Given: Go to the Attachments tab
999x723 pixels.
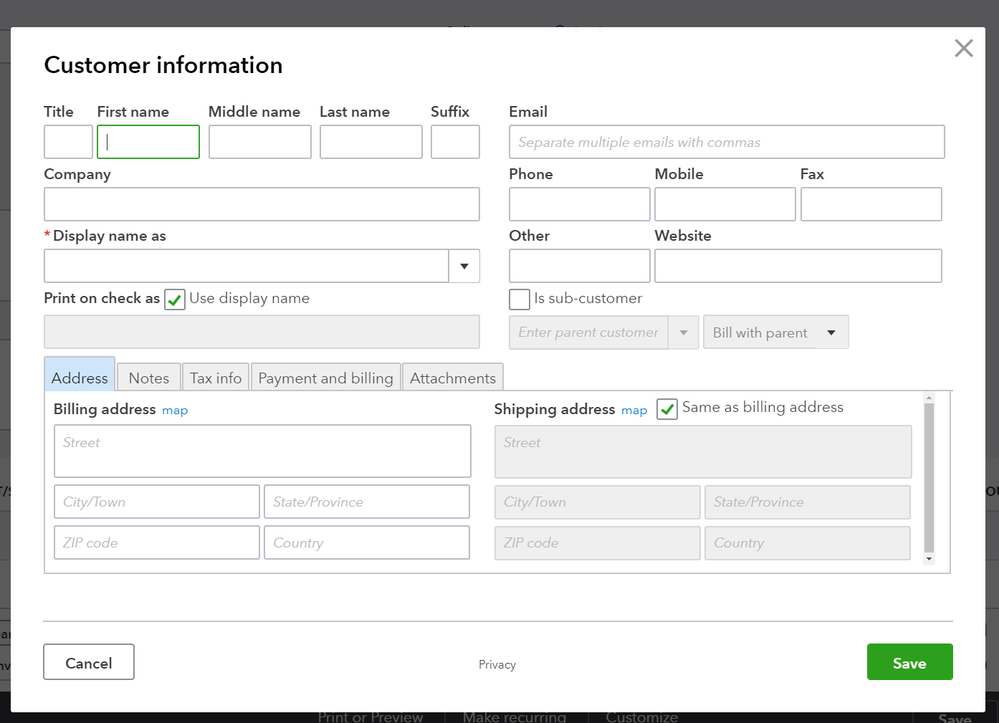Looking at the screenshot, I should click(x=453, y=378).
